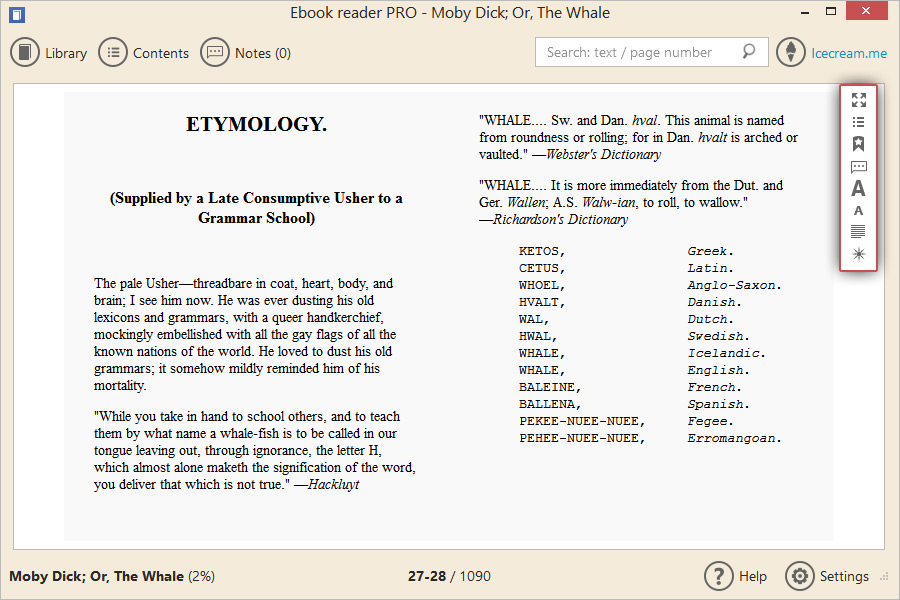The height and width of the screenshot is (600, 900).
Task: Click the Grammar School) subtitle line
Action: coord(256,218)
